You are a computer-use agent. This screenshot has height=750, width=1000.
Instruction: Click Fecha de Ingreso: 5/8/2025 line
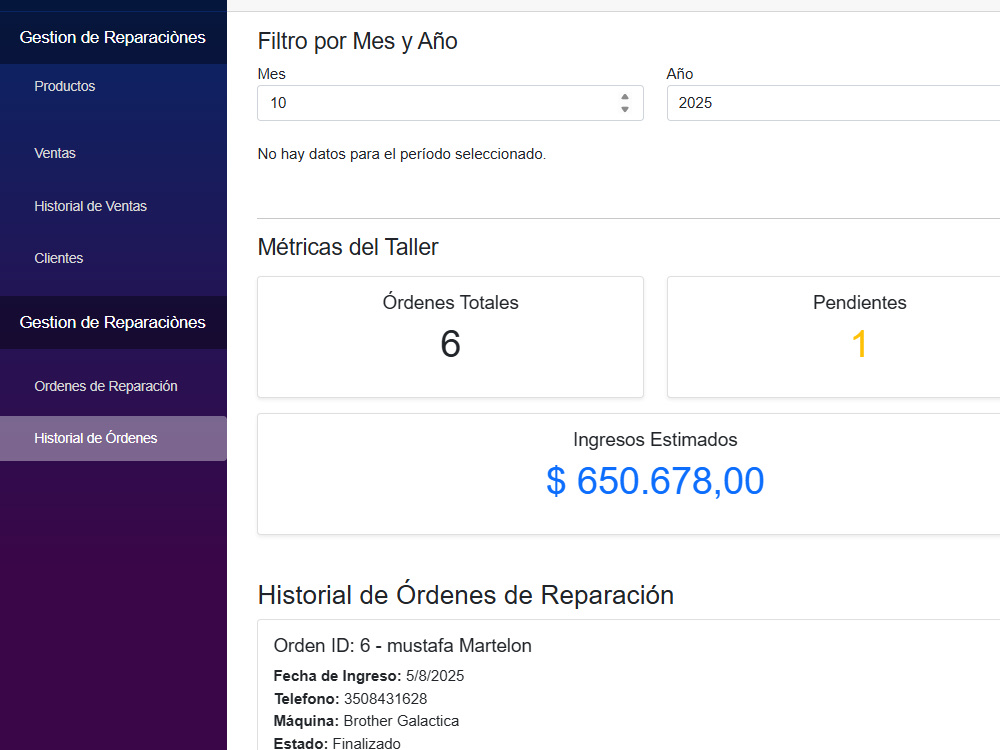coord(369,676)
